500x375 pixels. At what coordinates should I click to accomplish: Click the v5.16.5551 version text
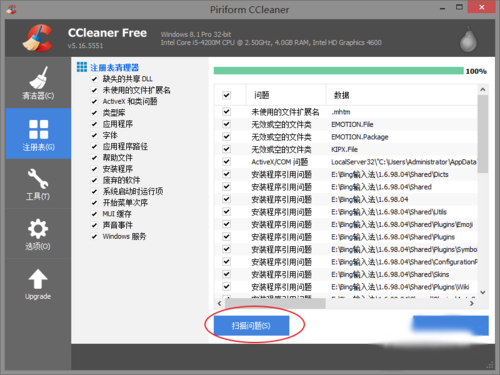click(85, 46)
